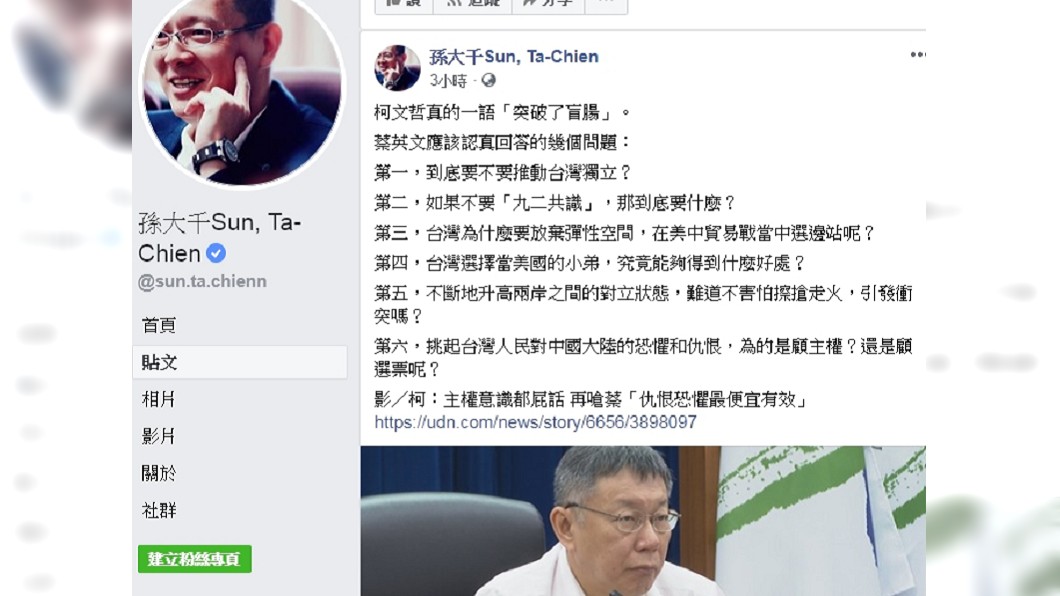The height and width of the screenshot is (596, 1060).
Task: Click the Share (分享) page button
Action: click(548, 5)
